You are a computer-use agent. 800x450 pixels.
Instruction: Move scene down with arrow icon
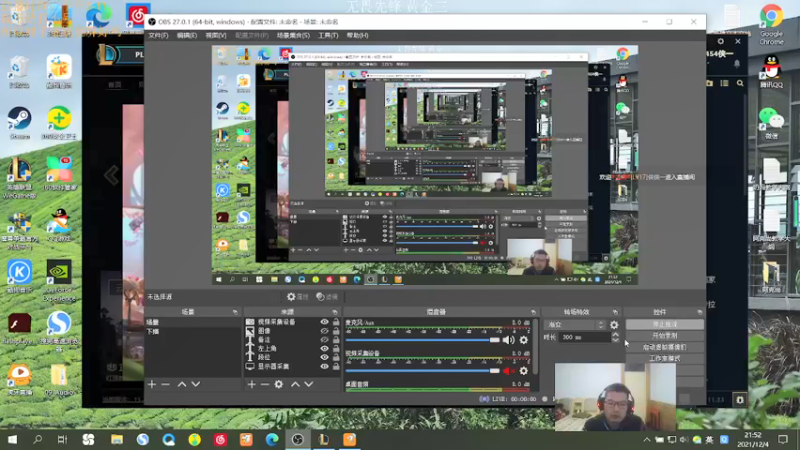tap(195, 384)
